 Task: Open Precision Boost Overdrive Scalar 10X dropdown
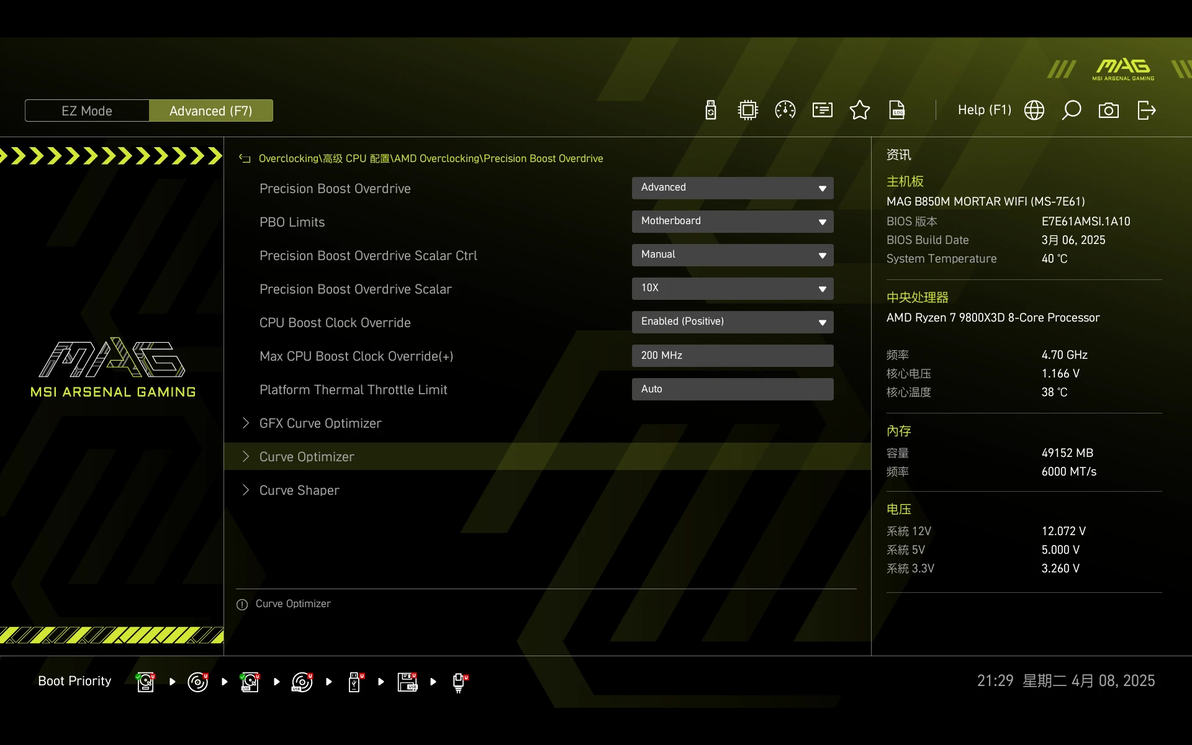(732, 288)
